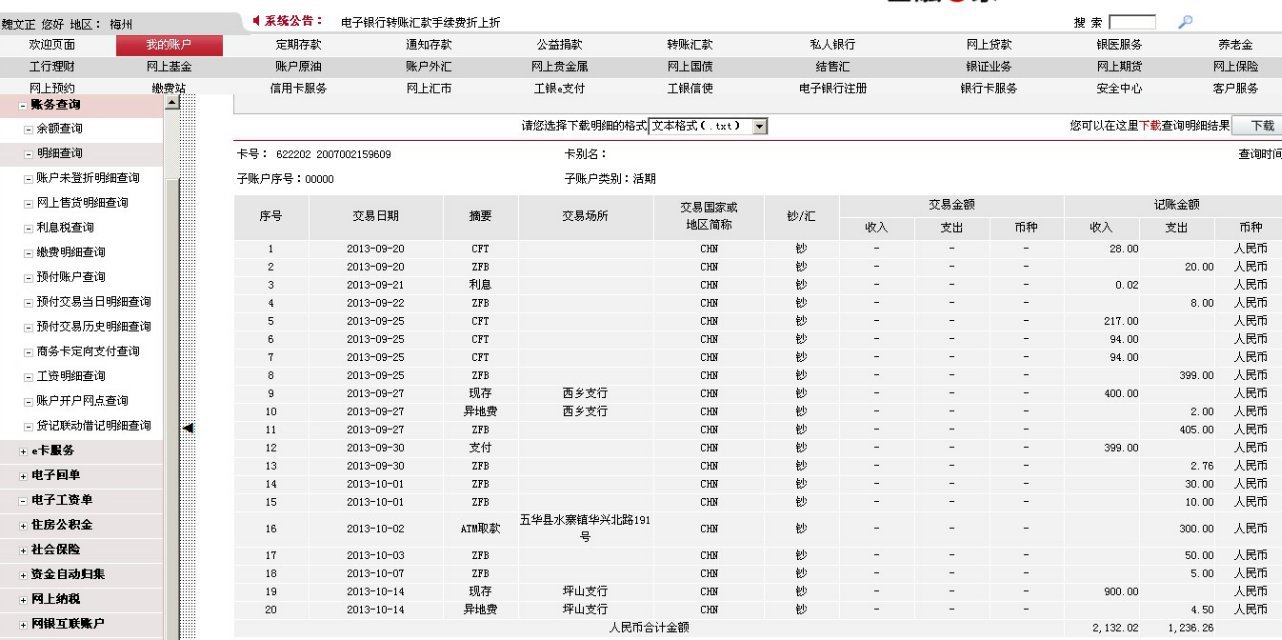Open 网上售货明细查询

pyautogui.click(x=82, y=203)
